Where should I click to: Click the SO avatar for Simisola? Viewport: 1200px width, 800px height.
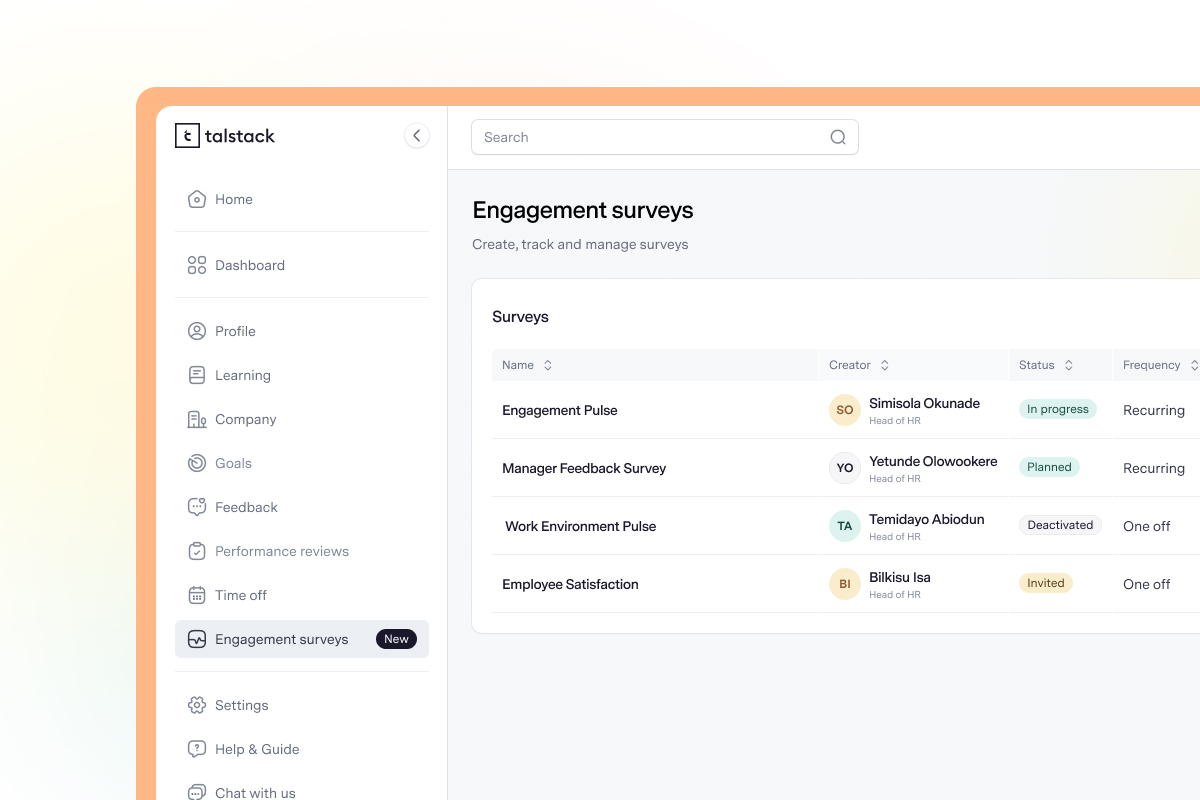[x=845, y=410]
